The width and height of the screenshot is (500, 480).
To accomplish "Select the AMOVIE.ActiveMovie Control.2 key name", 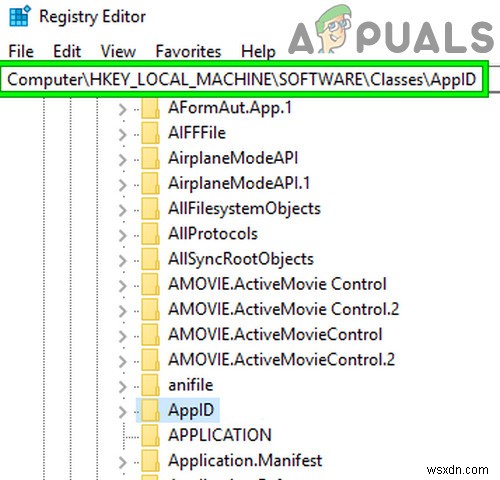I will pos(283,310).
